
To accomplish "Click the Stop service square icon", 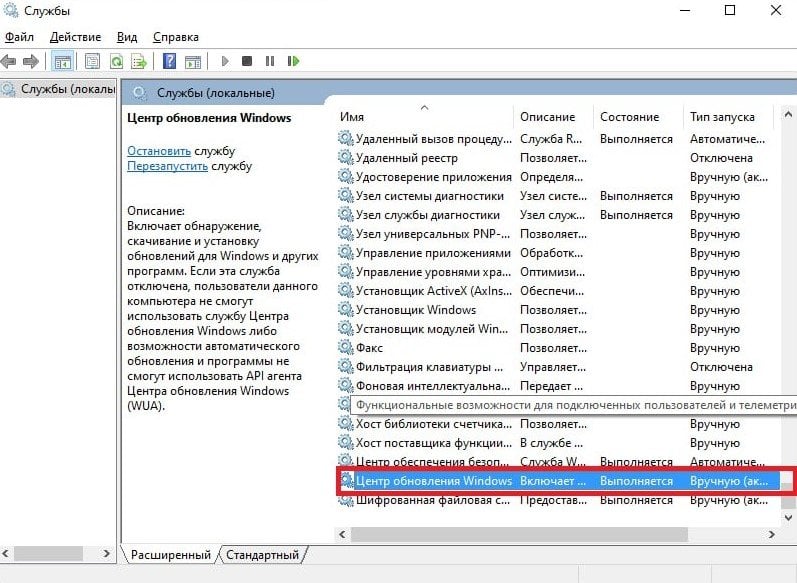I will pos(247,62).
